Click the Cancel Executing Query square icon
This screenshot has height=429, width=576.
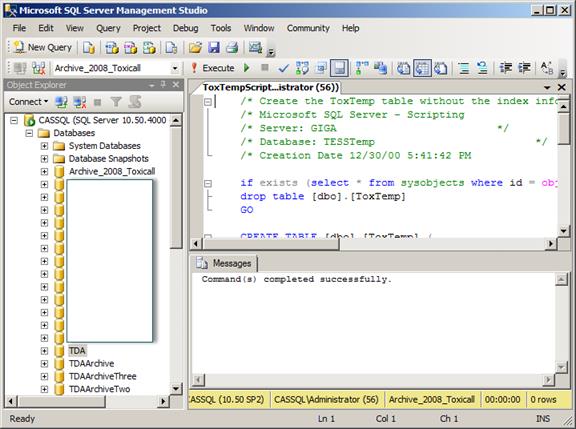click(264, 67)
